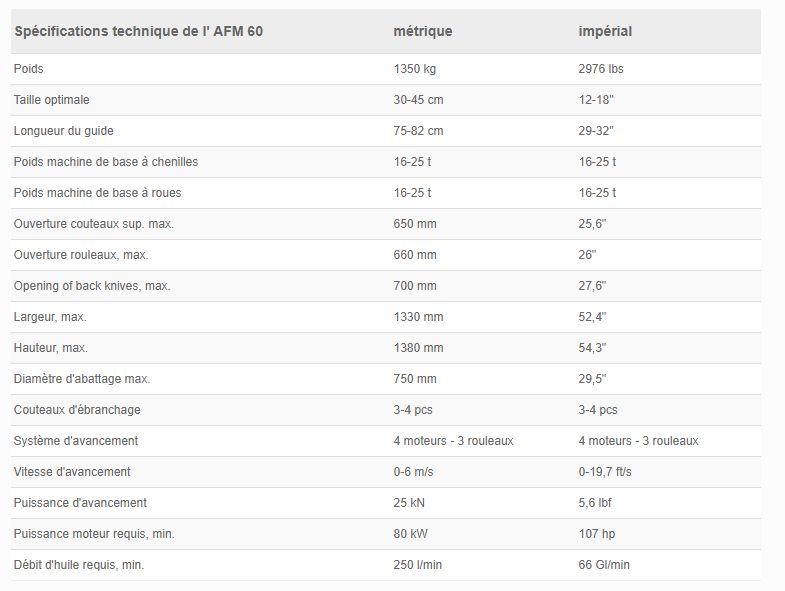785x591 pixels.
Task: Select the '660 mm' roller opening value
Action: pos(415,255)
